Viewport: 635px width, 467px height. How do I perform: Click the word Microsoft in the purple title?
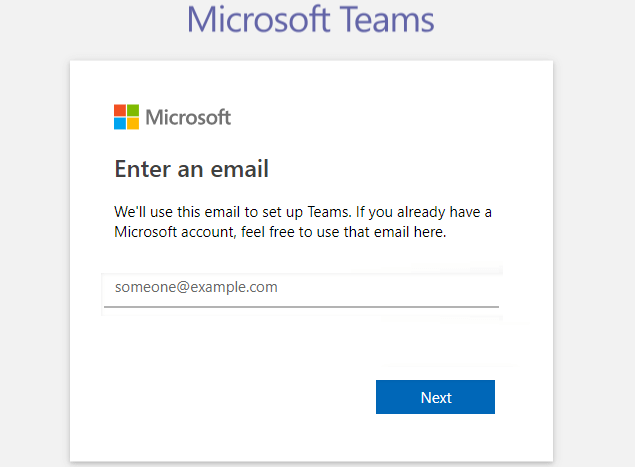click(258, 19)
